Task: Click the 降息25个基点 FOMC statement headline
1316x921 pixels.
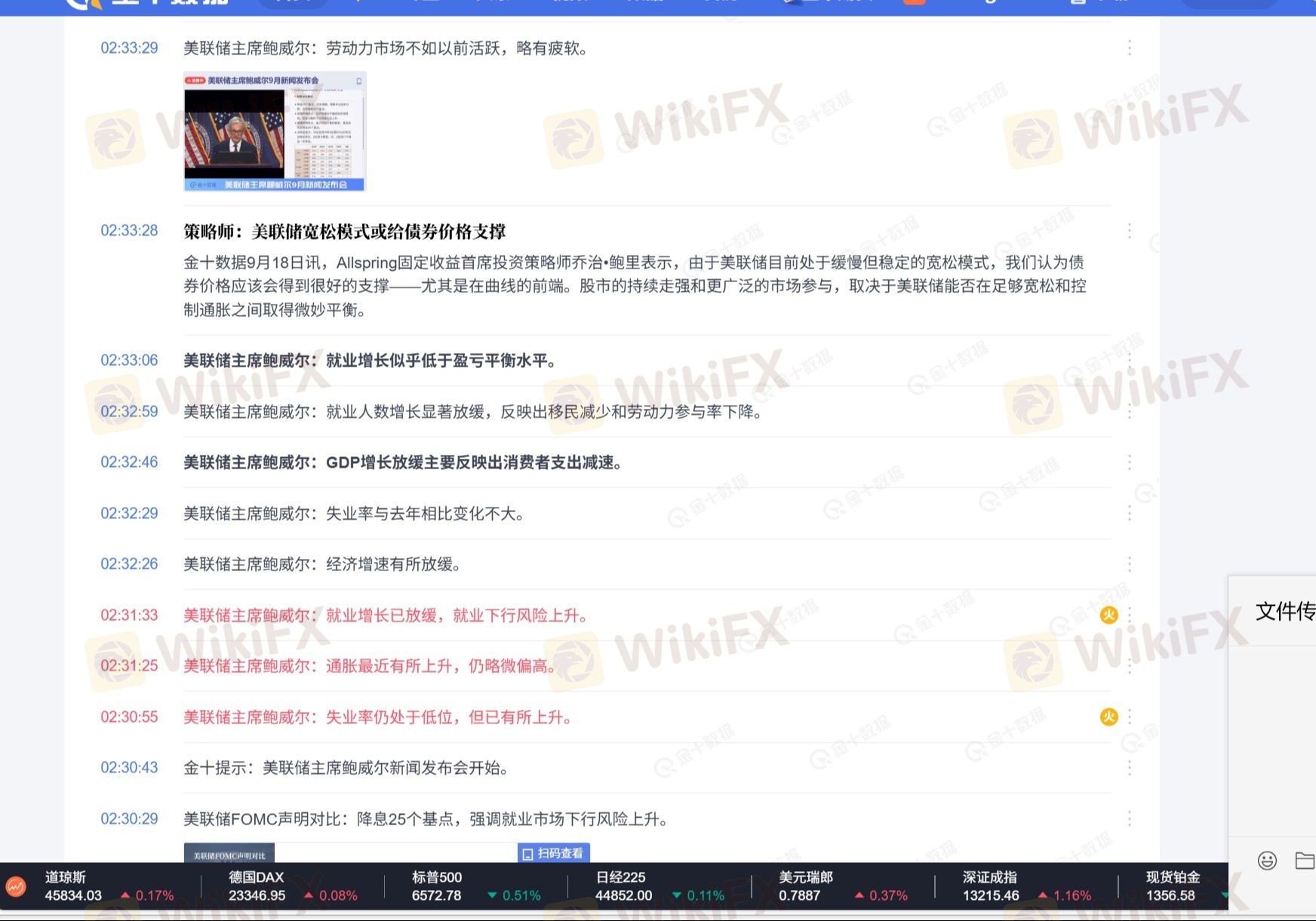Action: [426, 819]
